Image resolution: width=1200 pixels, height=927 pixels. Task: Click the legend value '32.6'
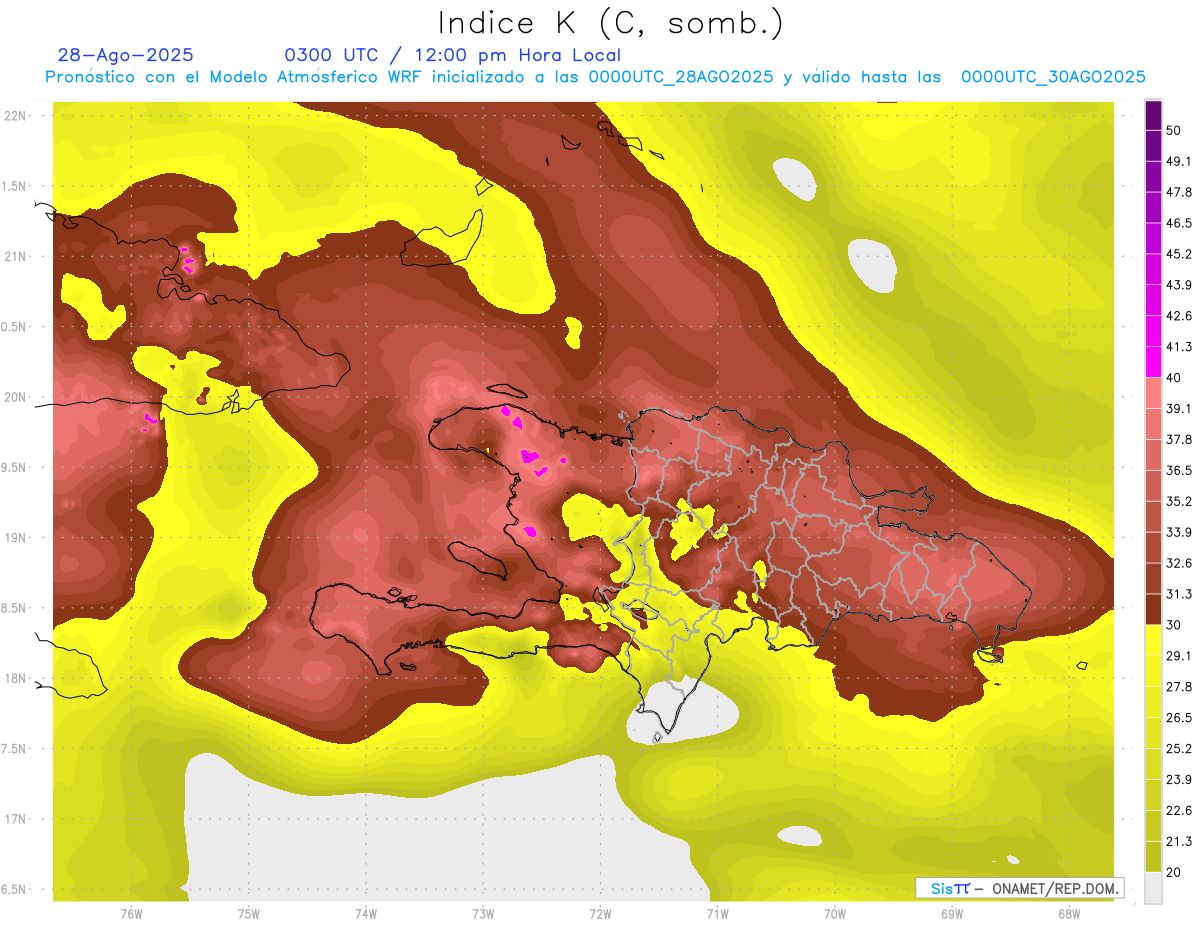pos(1179,563)
